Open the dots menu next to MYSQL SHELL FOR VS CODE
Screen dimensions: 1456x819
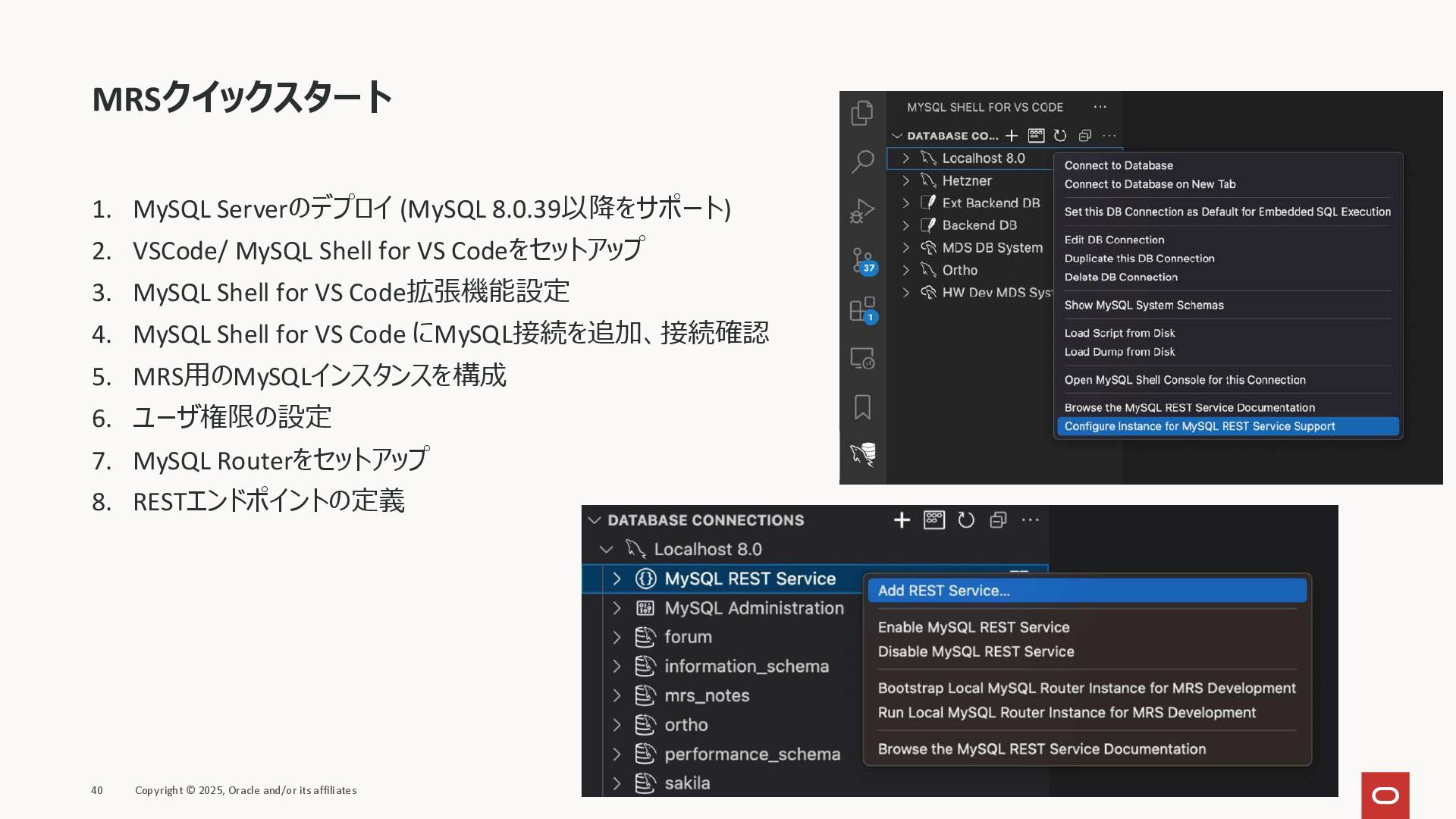point(1100,107)
